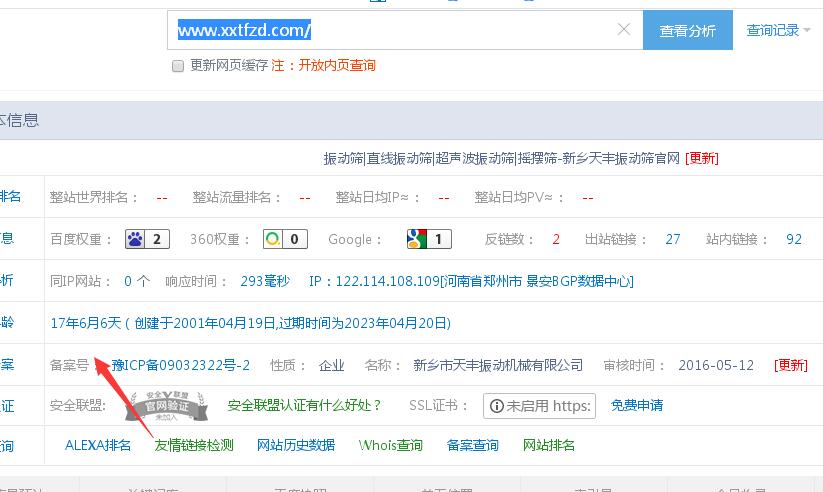Open the 网站历史数据 link
This screenshot has height=492, width=823.
[296, 445]
